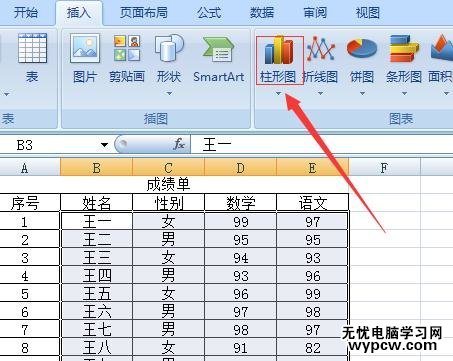Click the 性别 header cell
453x361 pixels.
click(x=168, y=203)
